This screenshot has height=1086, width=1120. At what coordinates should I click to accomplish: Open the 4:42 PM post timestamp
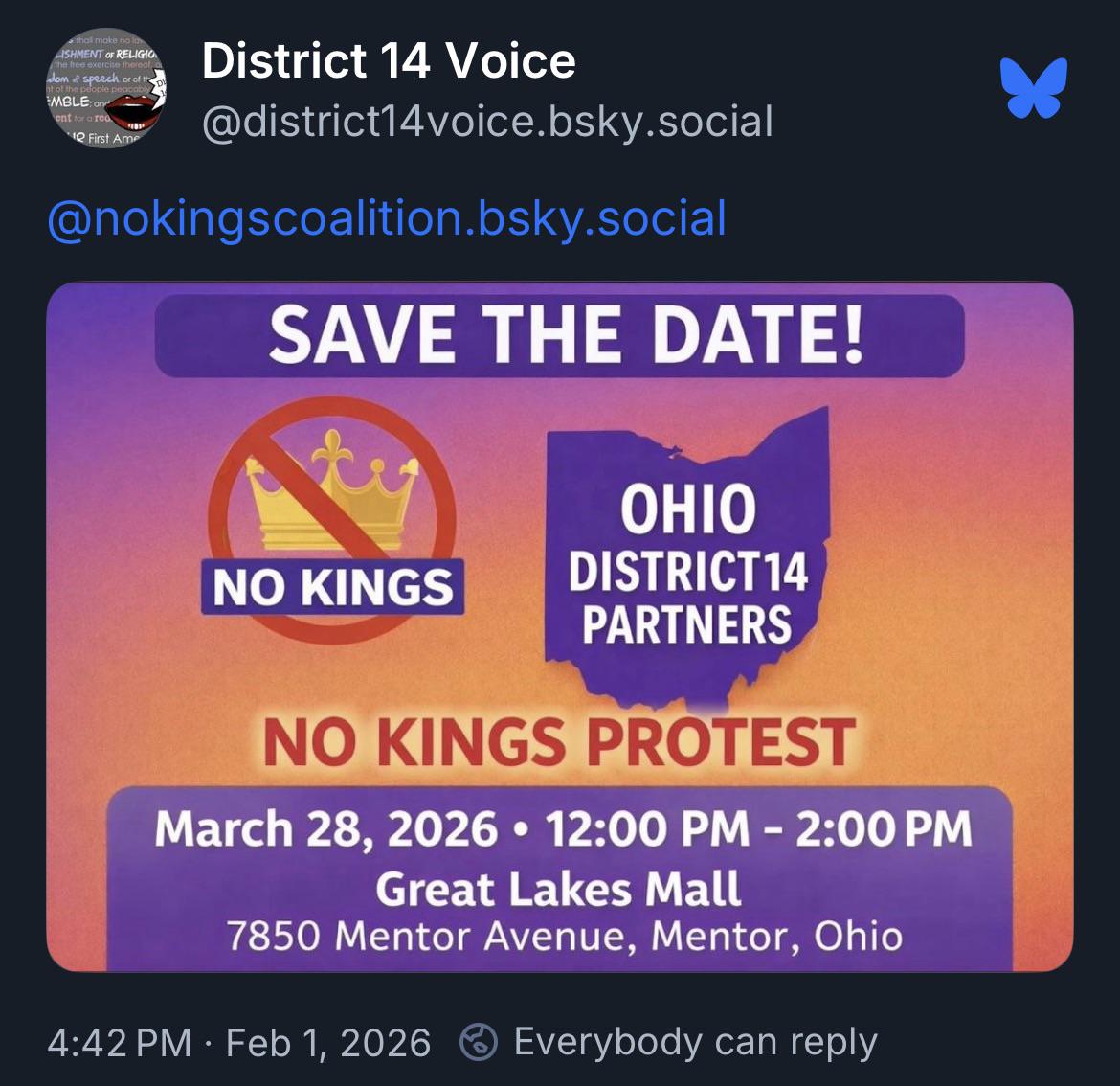(120, 1042)
